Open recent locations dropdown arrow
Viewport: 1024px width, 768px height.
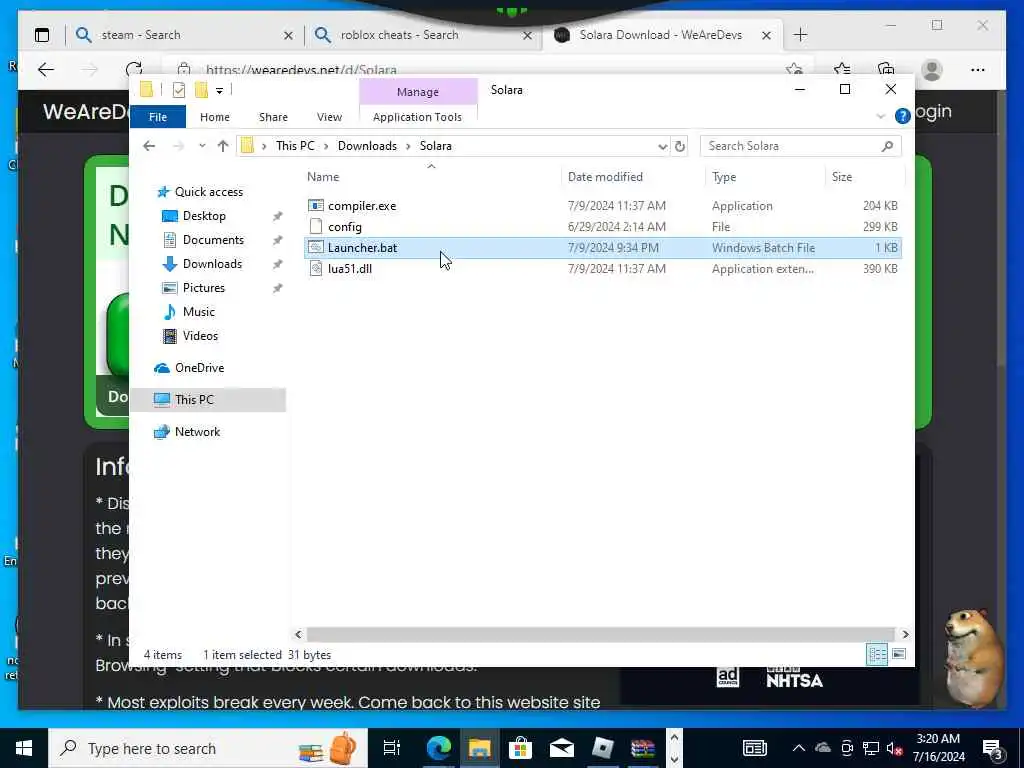tap(202, 146)
